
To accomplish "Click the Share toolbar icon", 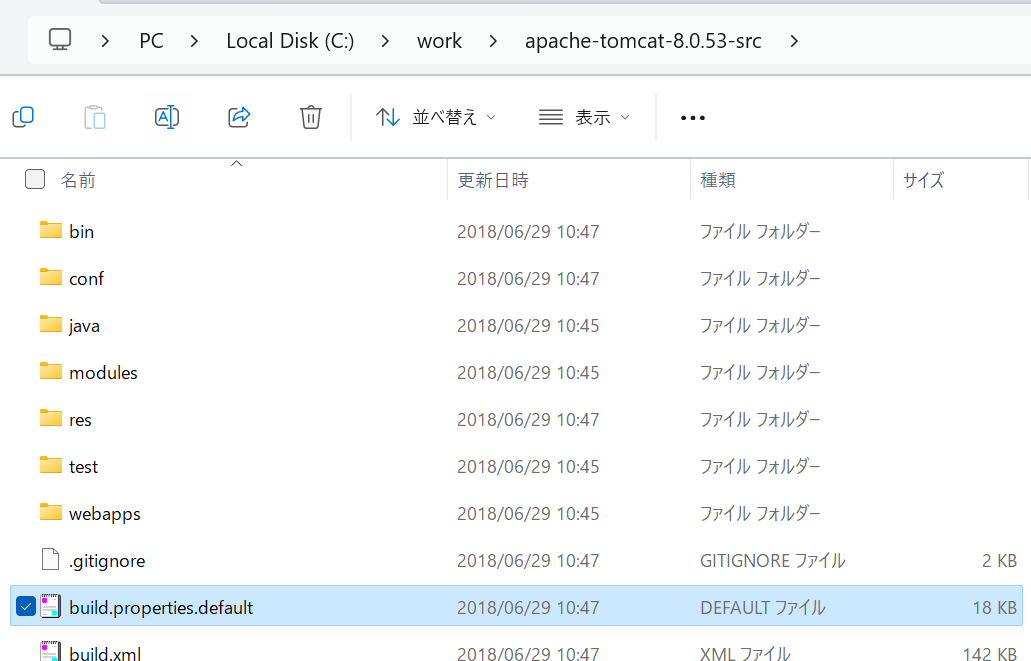I will pyautogui.click(x=239, y=117).
